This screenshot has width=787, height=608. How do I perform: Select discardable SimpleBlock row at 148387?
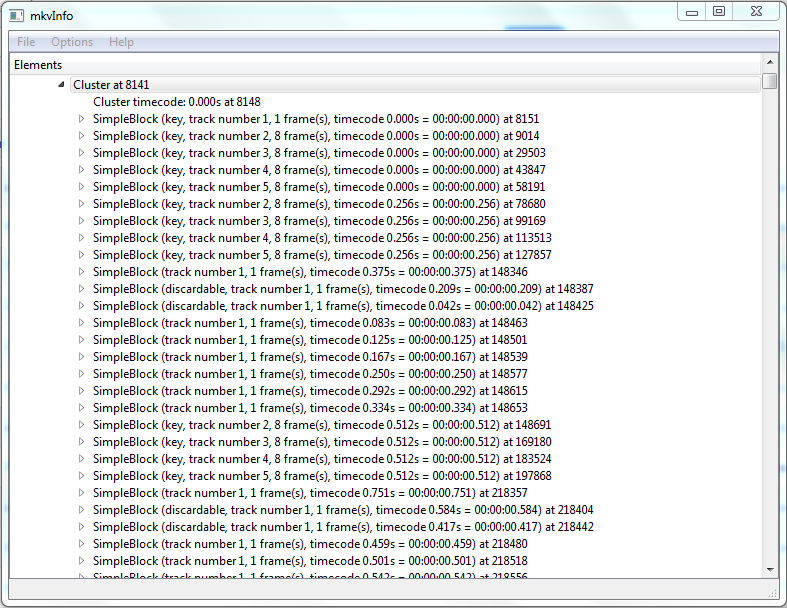click(343, 289)
